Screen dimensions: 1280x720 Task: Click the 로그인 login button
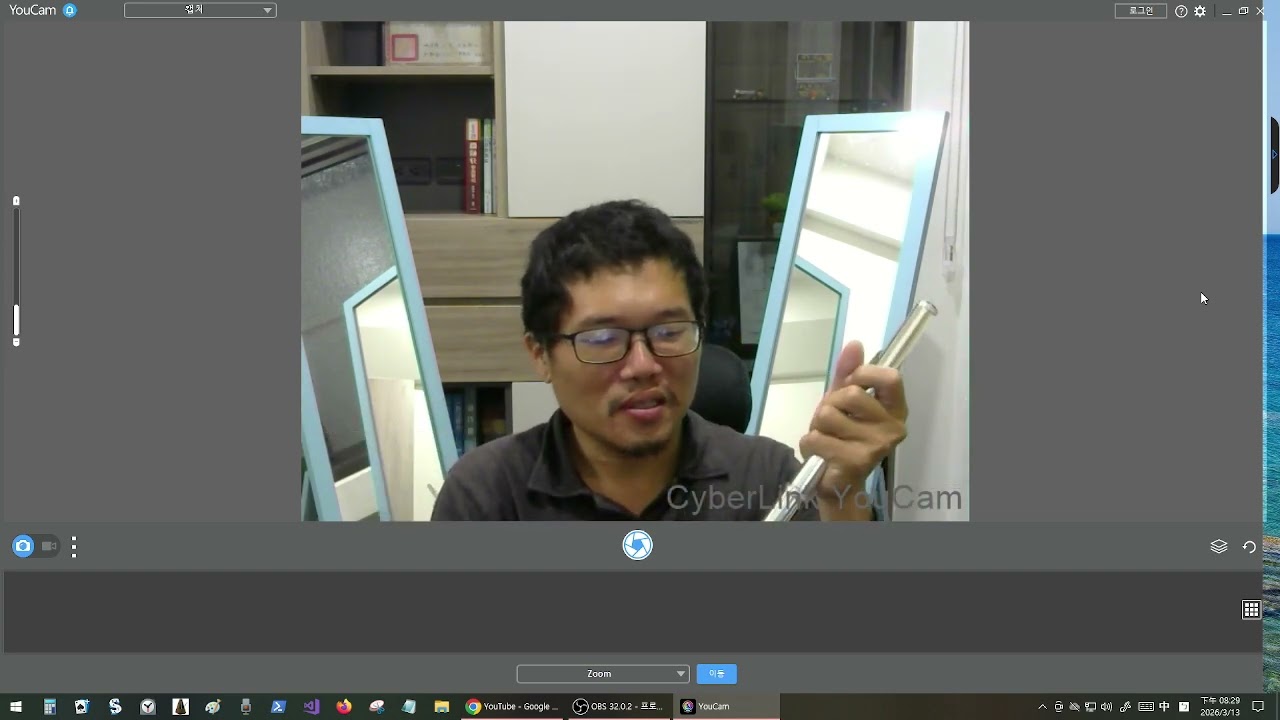click(x=1141, y=11)
